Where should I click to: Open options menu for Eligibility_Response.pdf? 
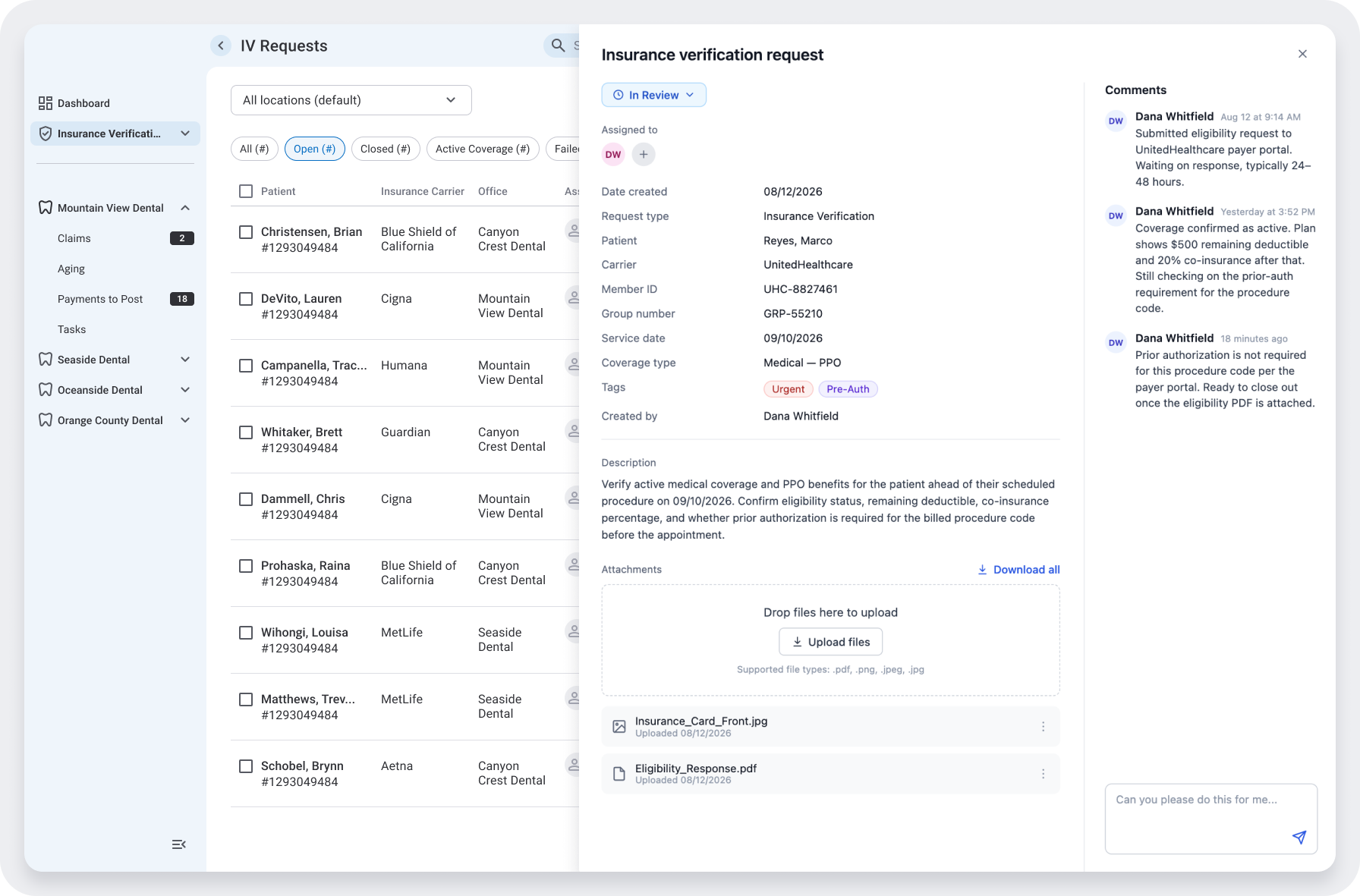1044,774
